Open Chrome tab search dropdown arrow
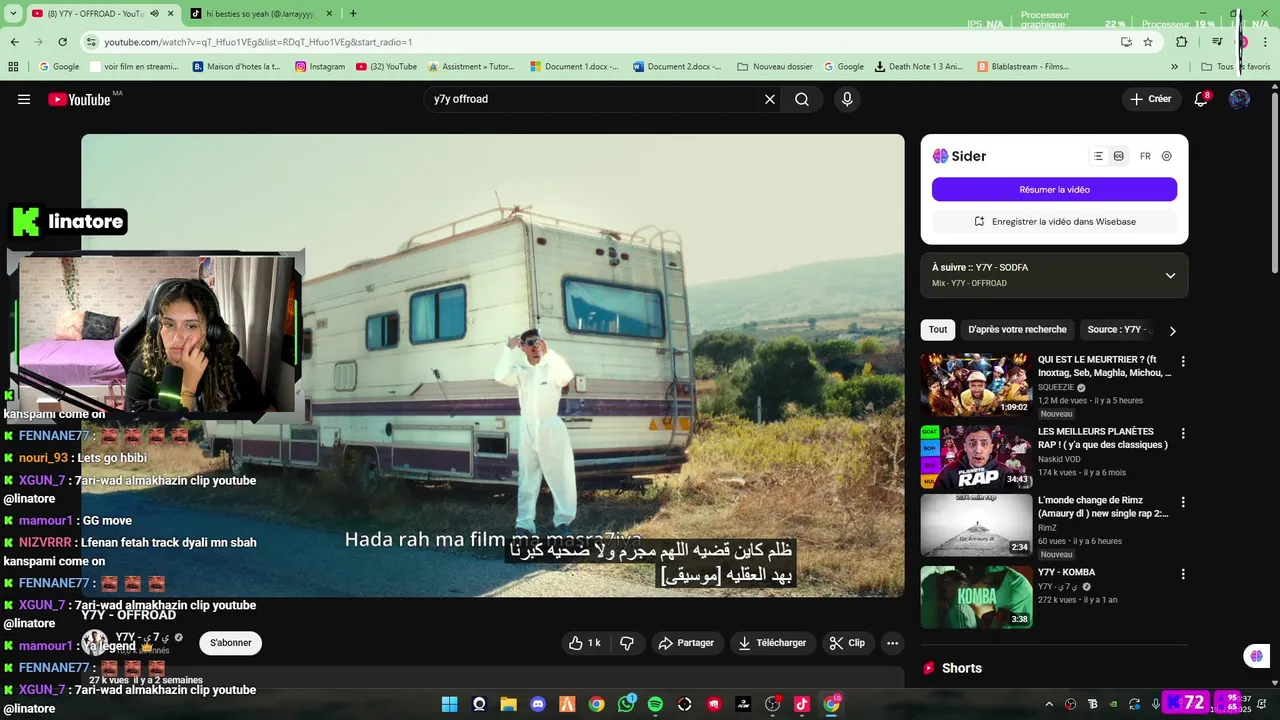Screen dimensions: 1280x720 pyautogui.click(x=11, y=14)
